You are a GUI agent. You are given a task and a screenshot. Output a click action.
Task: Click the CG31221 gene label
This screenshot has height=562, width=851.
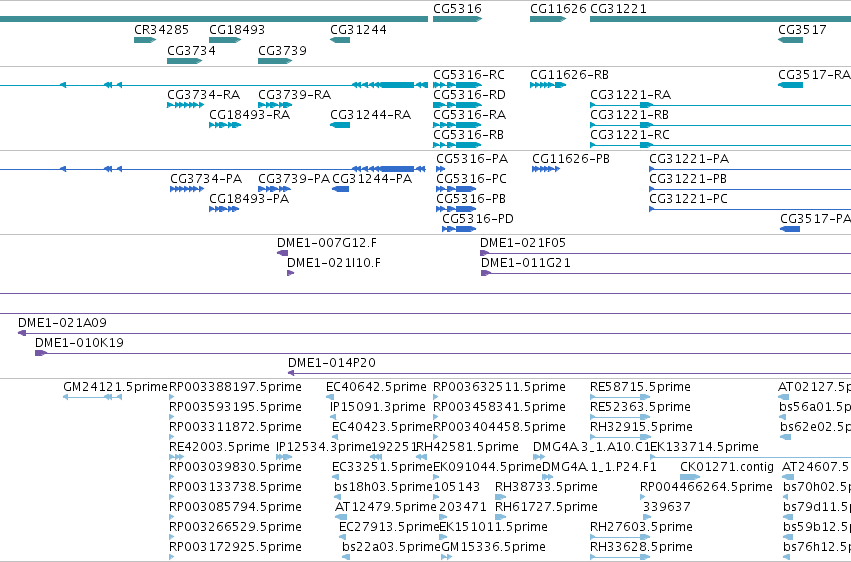(618, 9)
